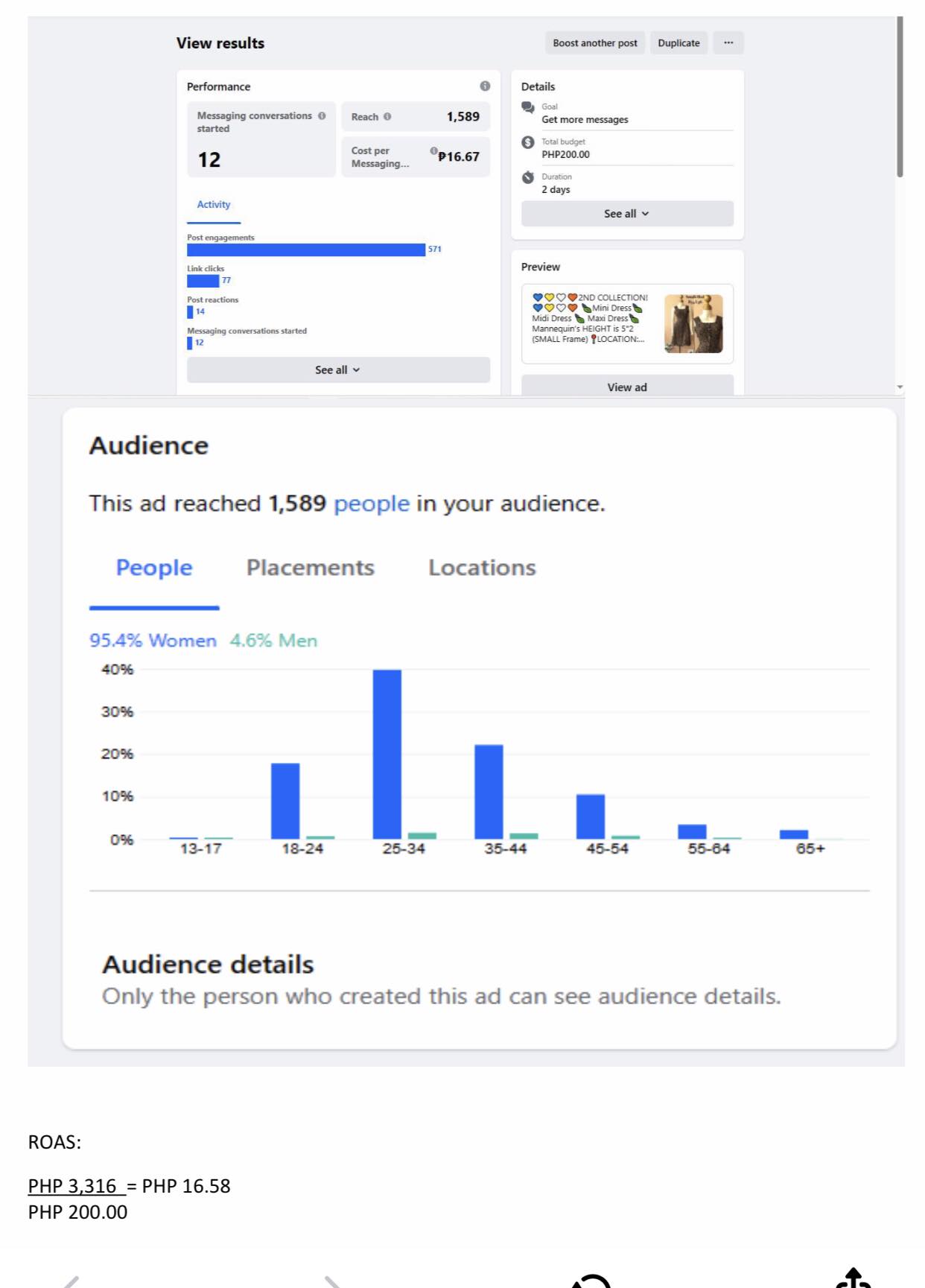Click the blue 18-24 women bar

click(x=285, y=801)
